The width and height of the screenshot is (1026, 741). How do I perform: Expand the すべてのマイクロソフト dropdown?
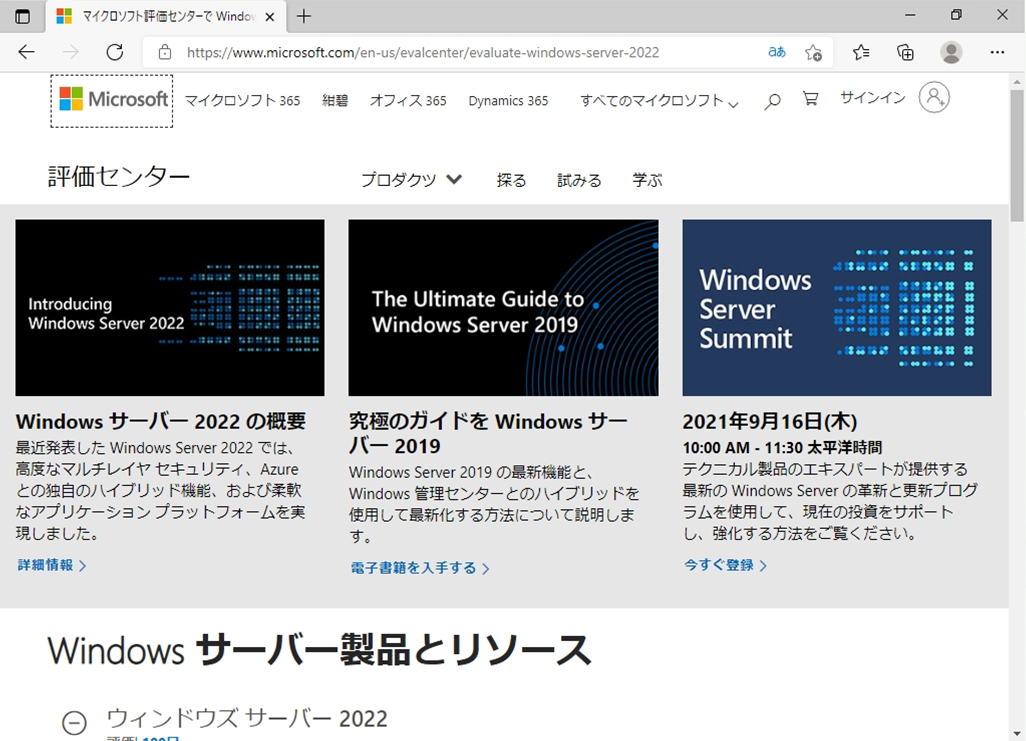tap(659, 101)
